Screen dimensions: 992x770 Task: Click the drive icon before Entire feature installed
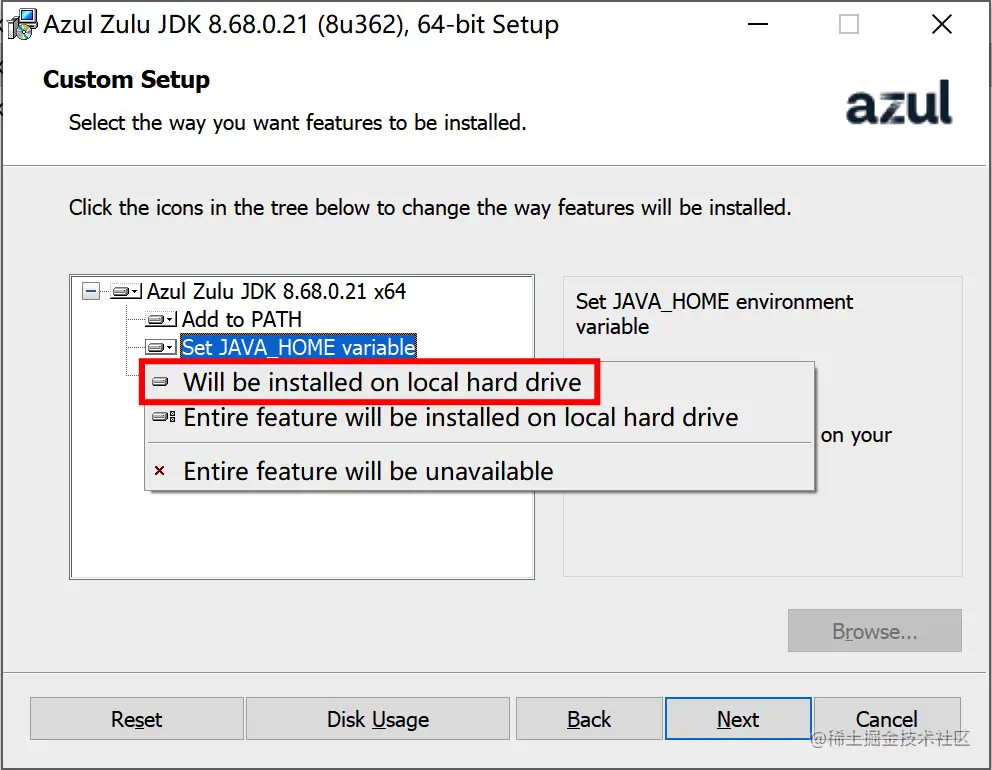[163, 418]
